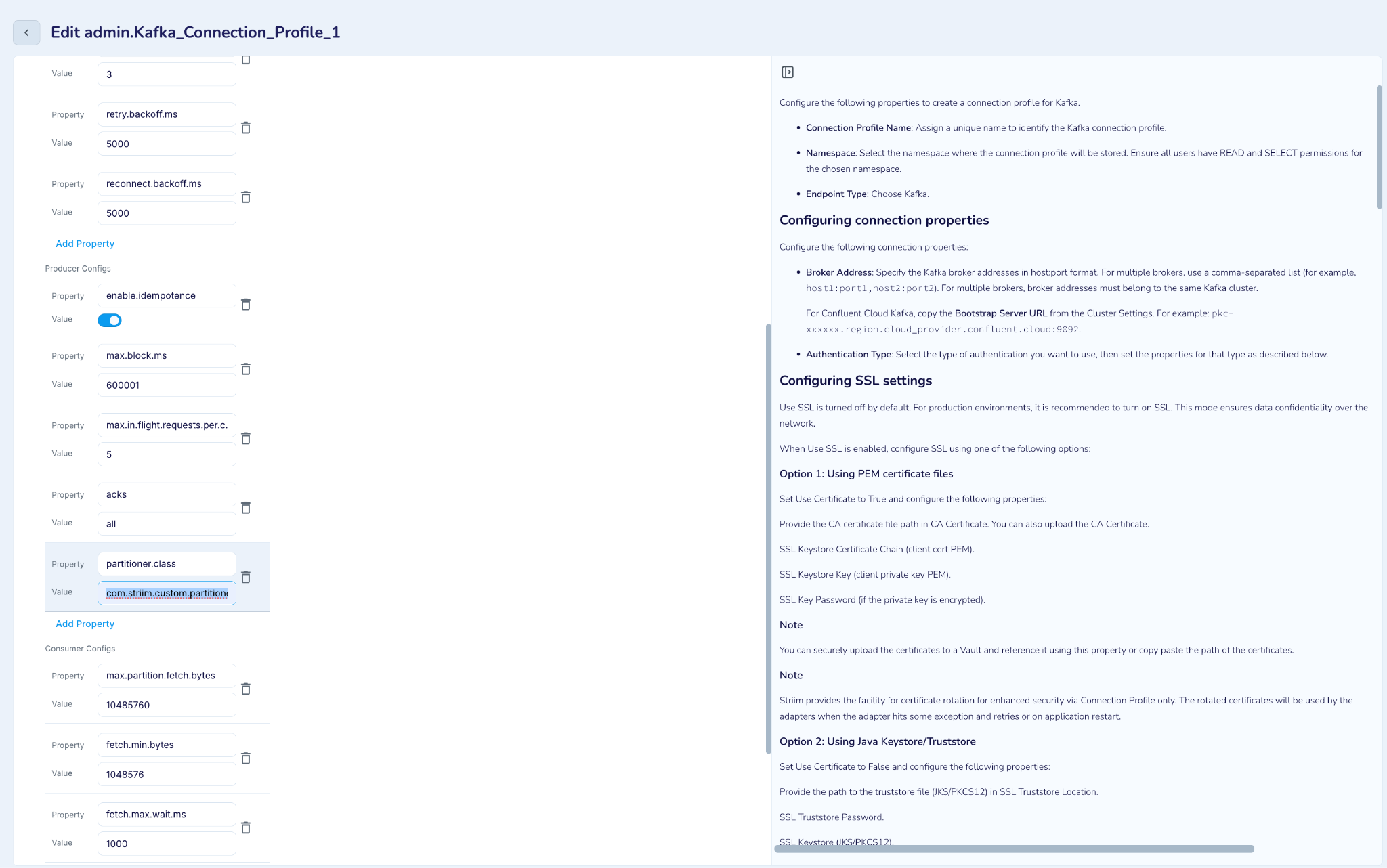Remove the acks property
Viewport: 1387px width, 868px height.
[x=246, y=508]
